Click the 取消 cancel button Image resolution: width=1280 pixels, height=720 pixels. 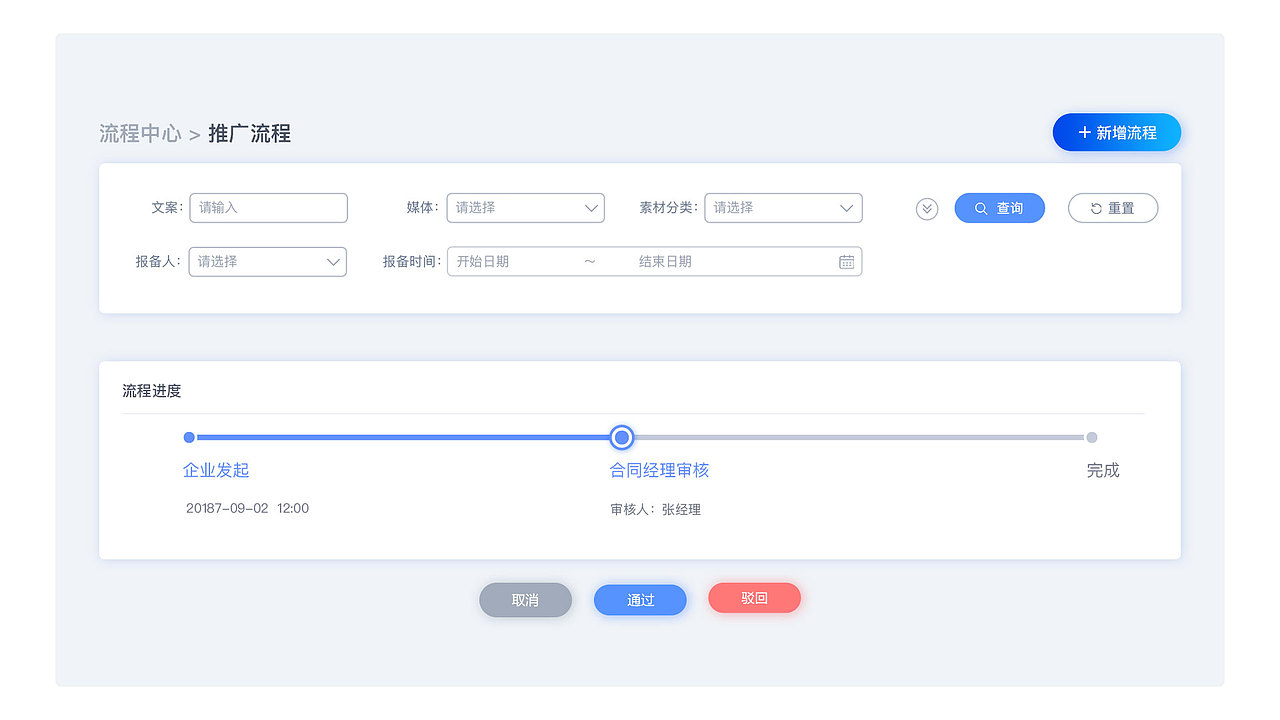pyautogui.click(x=525, y=599)
